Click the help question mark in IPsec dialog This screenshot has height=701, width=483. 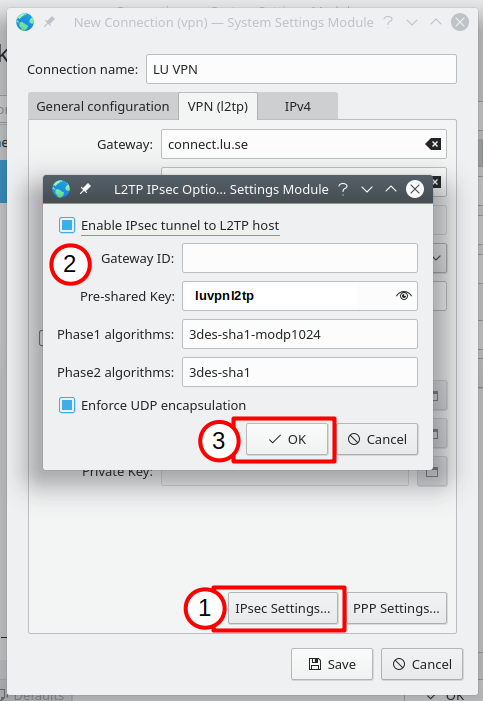point(343,189)
